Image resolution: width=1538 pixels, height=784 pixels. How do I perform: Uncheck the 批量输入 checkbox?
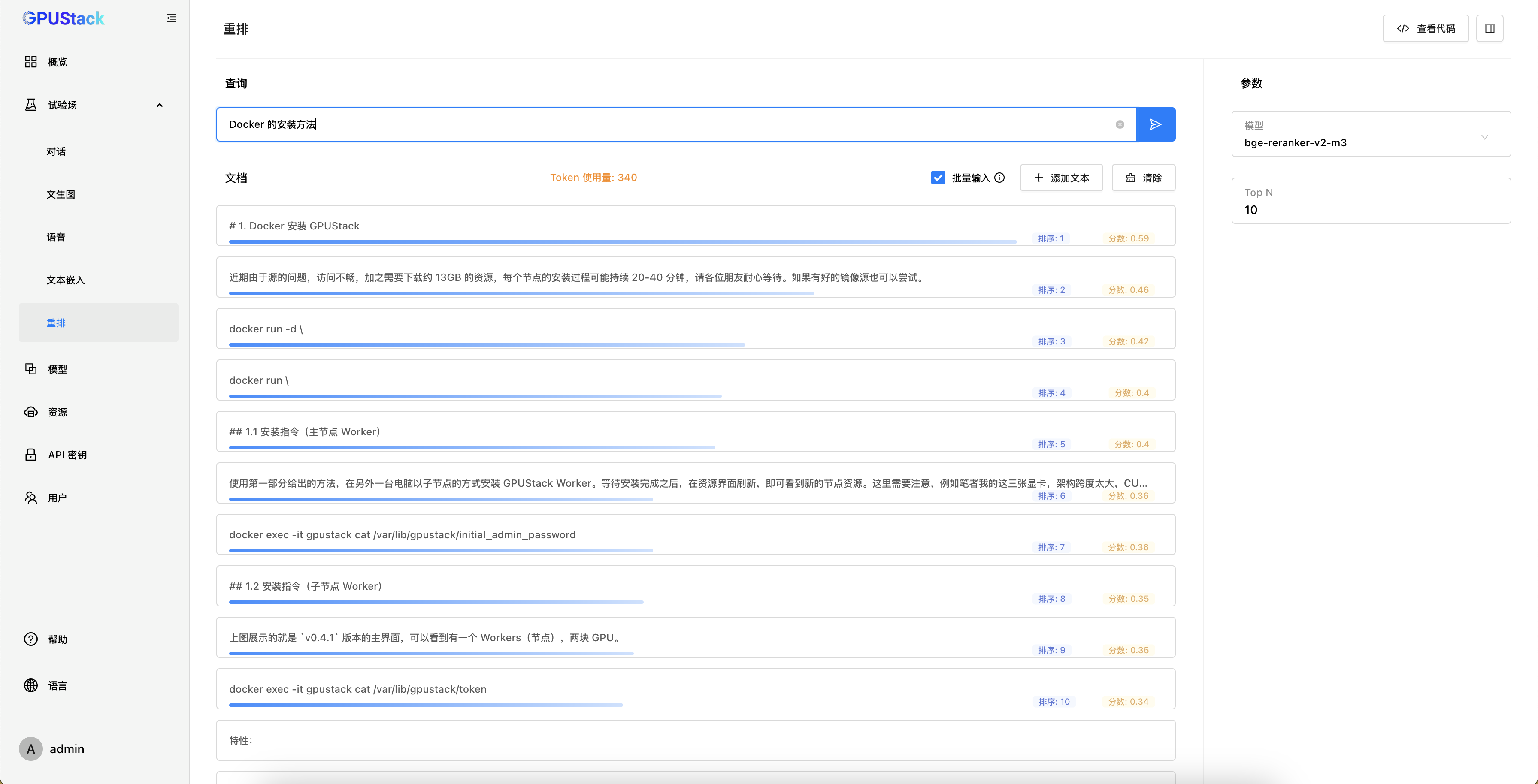[x=937, y=178]
